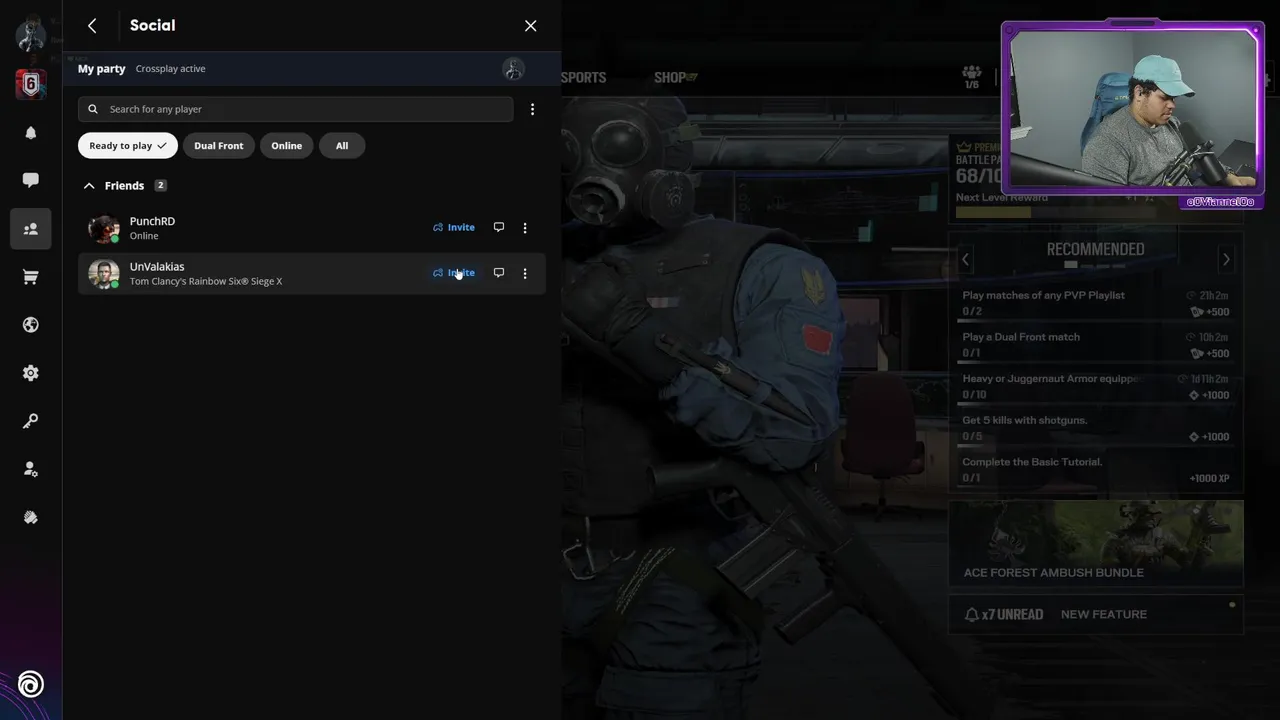The image size is (1280, 720).
Task: Toggle the Dual Front filter
Action: [x=219, y=146]
